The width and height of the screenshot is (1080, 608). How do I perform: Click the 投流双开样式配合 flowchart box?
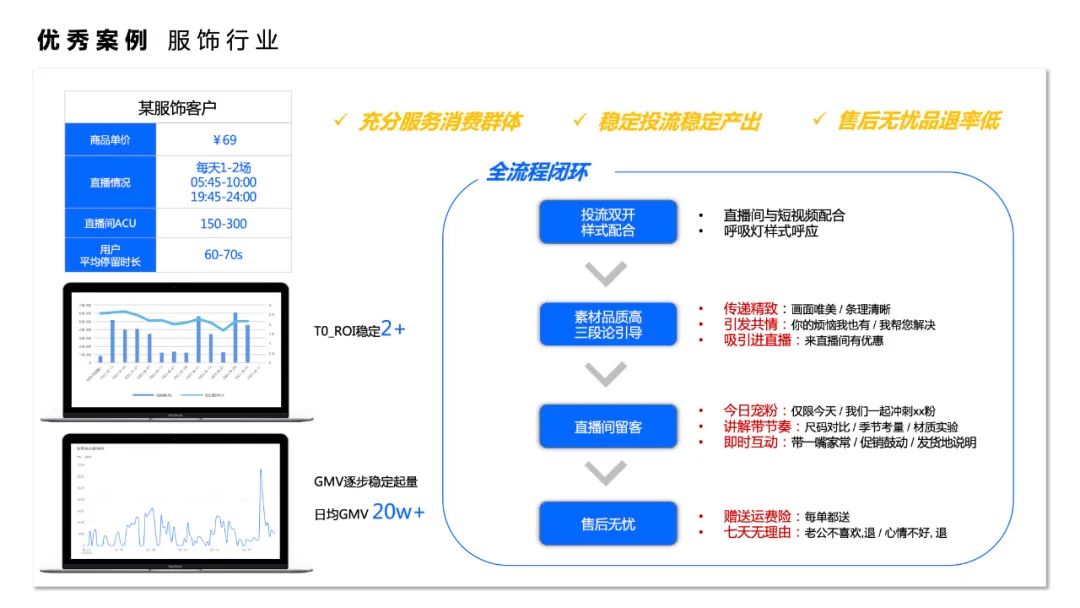(608, 222)
